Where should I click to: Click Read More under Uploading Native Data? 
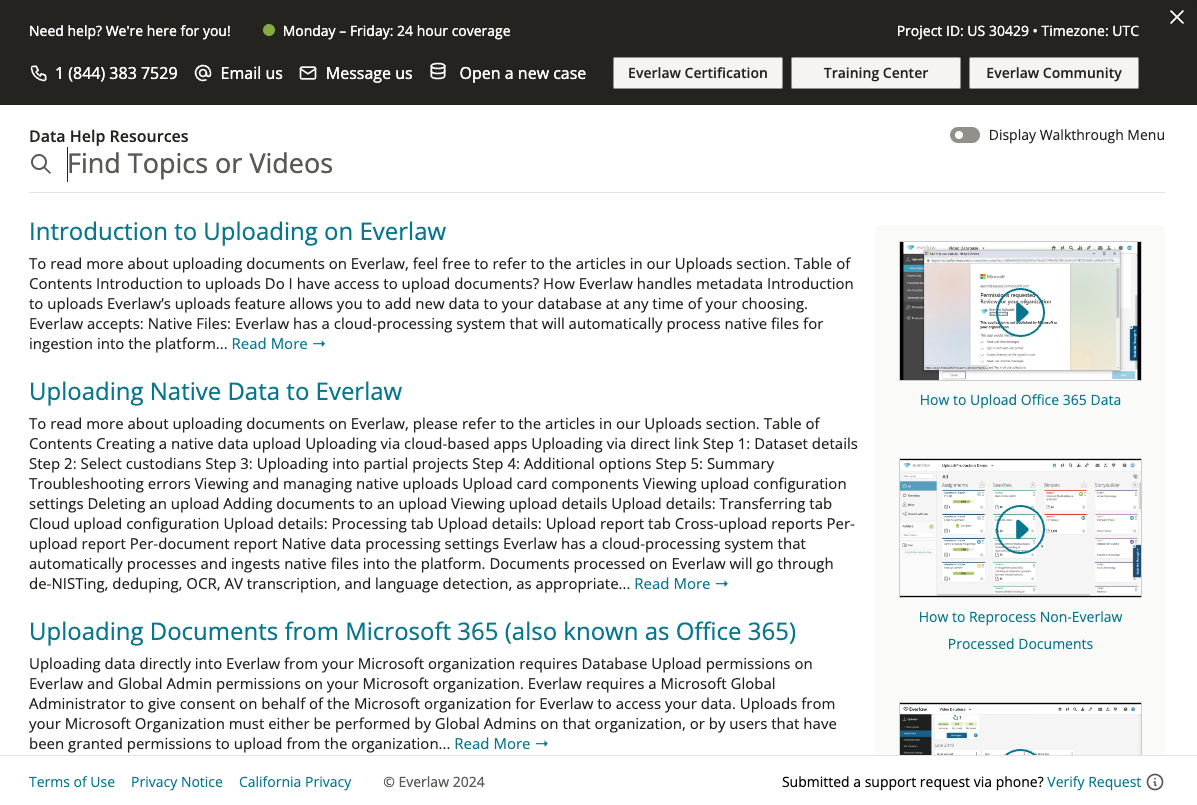pos(681,584)
